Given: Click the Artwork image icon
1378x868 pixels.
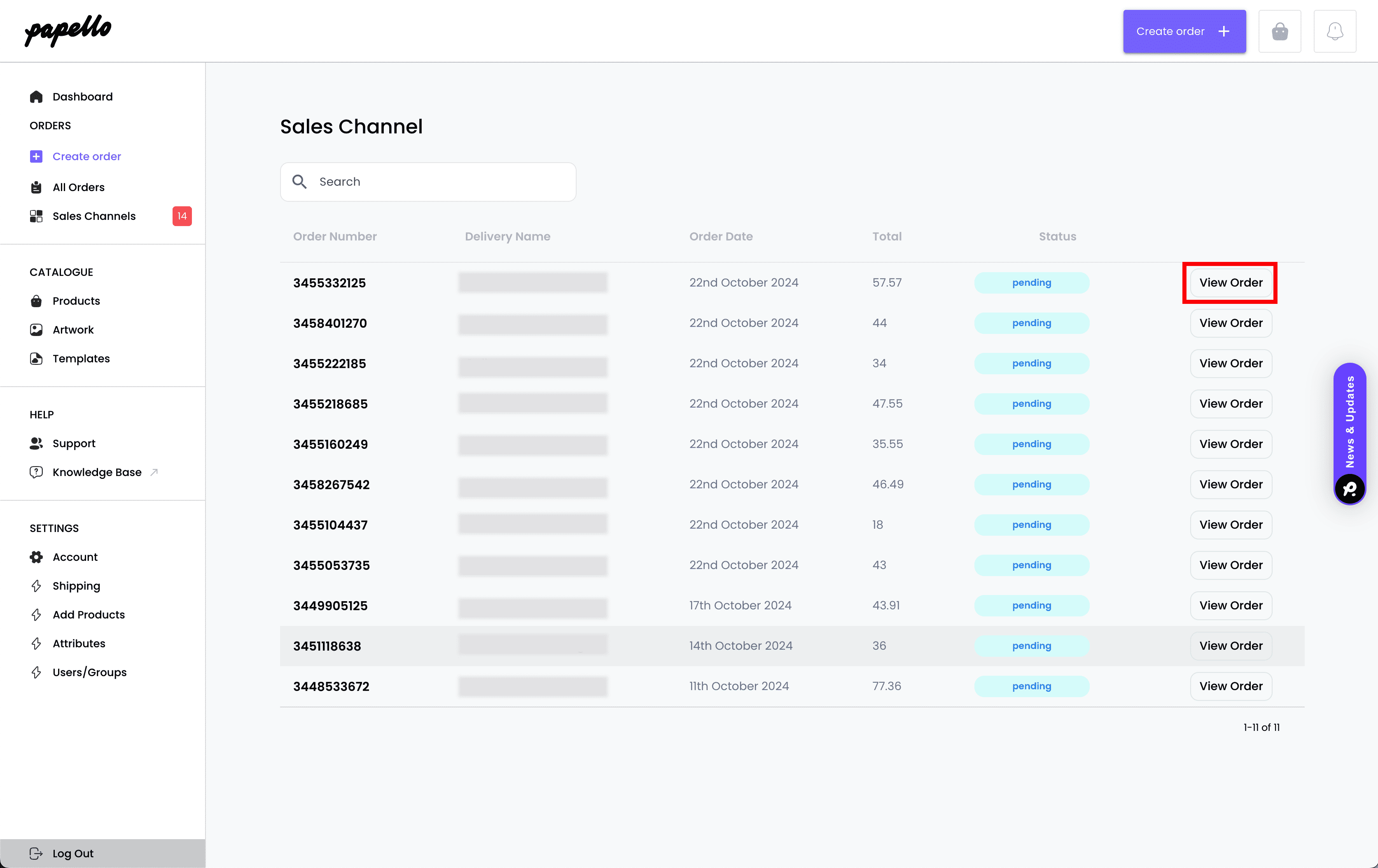Looking at the screenshot, I should coord(36,329).
